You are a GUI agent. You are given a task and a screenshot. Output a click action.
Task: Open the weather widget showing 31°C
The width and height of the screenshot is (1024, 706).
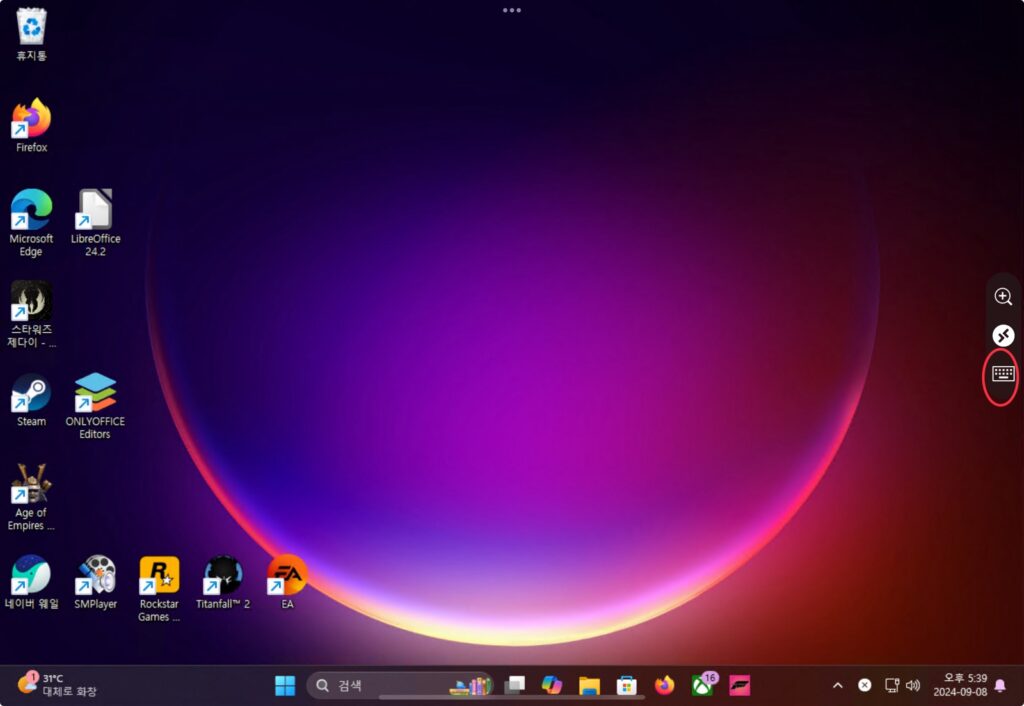pyautogui.click(x=56, y=684)
